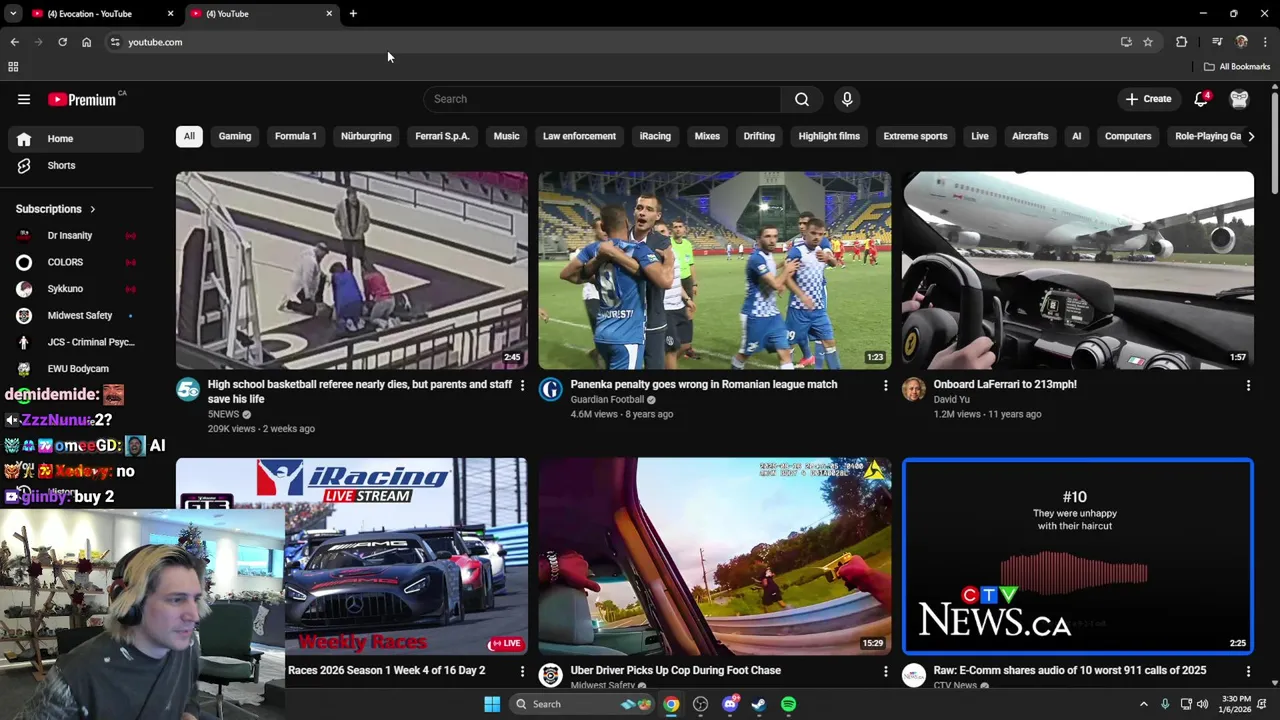The height and width of the screenshot is (720, 1280).
Task: Select the Nürburgring filter chip
Action: click(x=366, y=136)
